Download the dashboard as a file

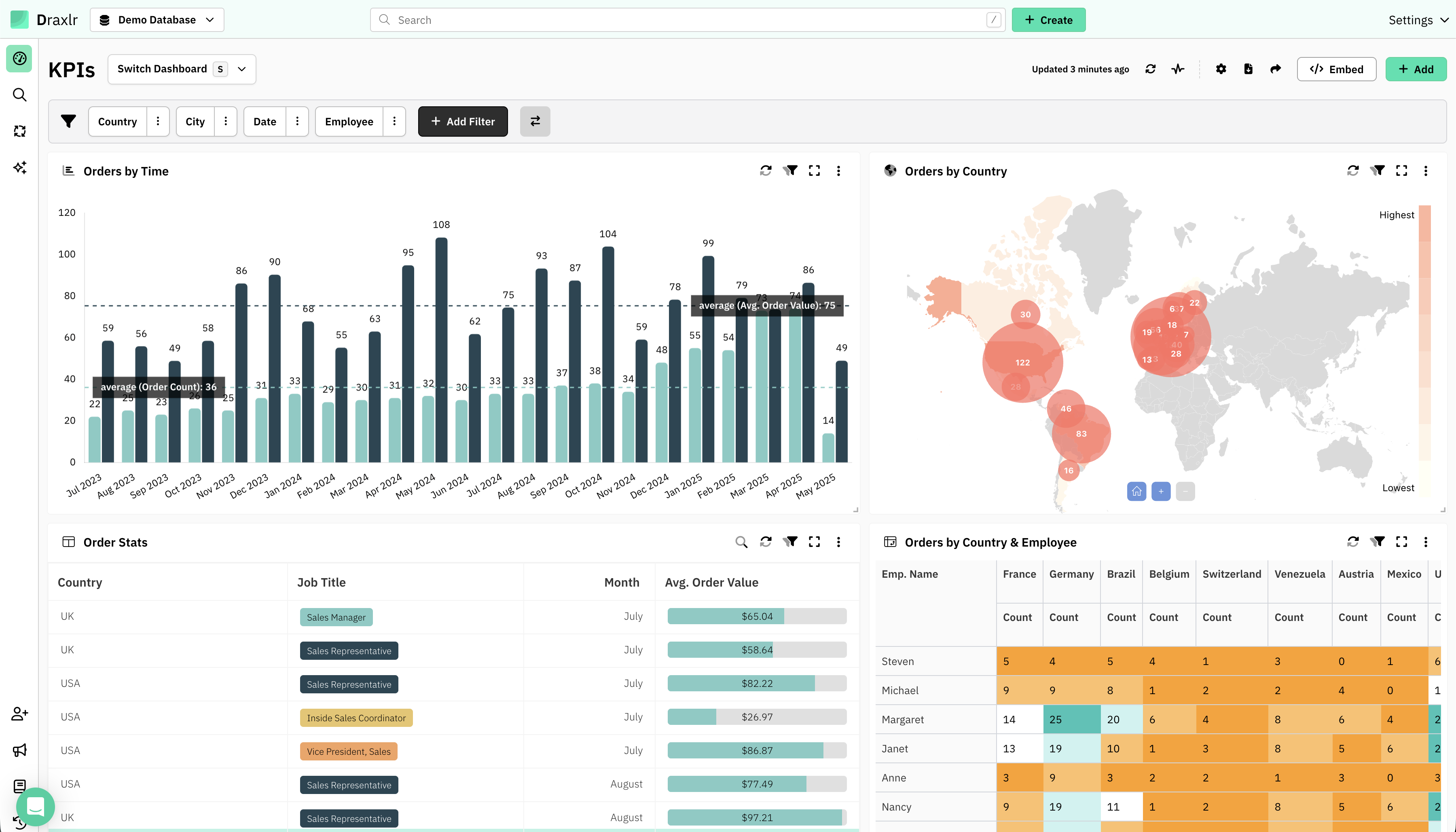(1249, 69)
